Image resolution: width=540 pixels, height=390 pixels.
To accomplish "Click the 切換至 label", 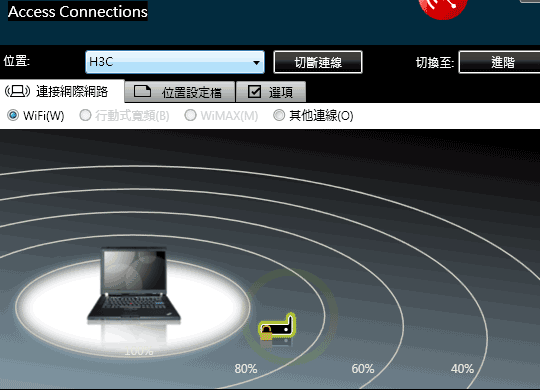I will (435, 62).
